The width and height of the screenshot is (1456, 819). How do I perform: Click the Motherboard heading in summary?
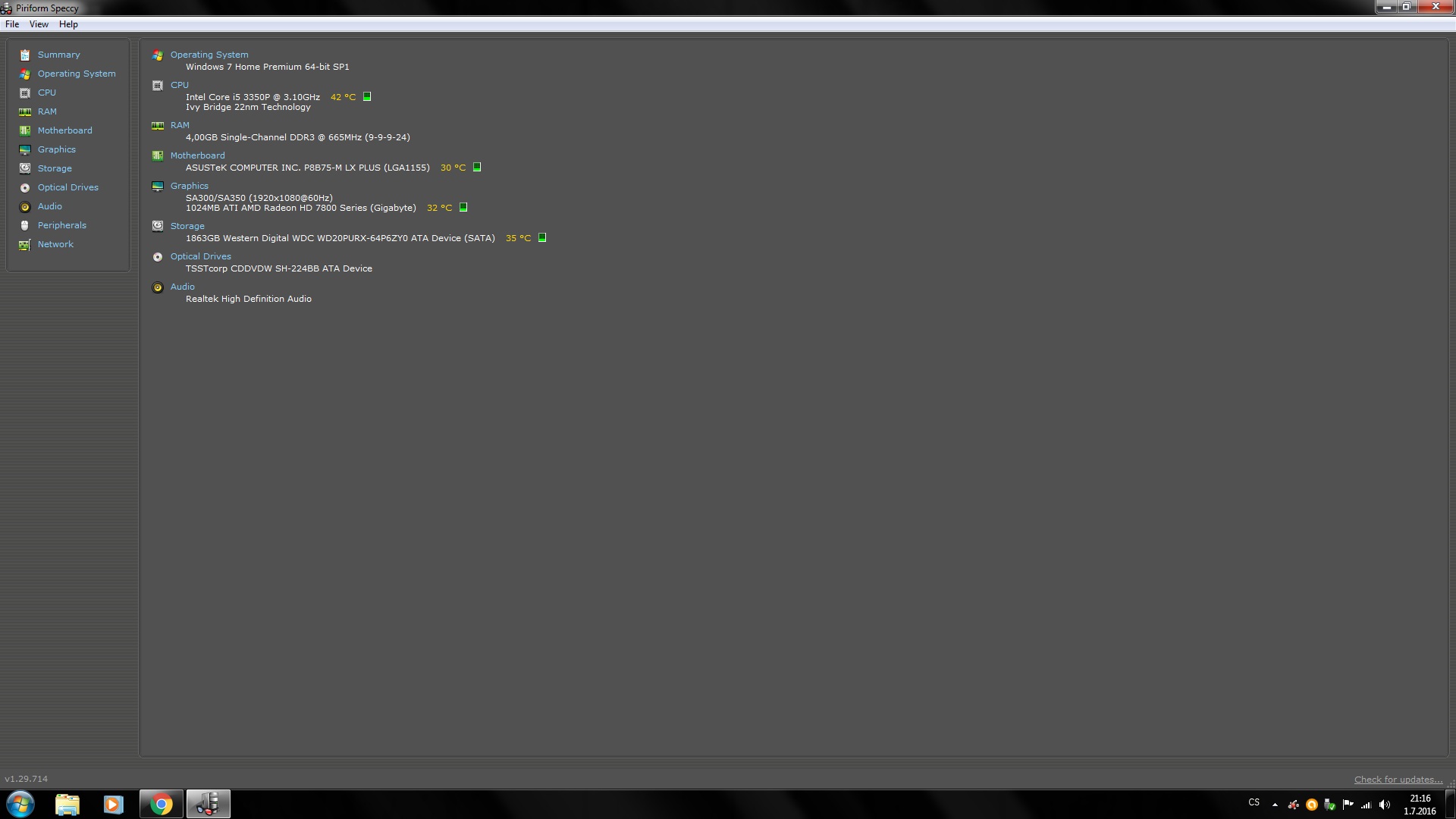[197, 155]
